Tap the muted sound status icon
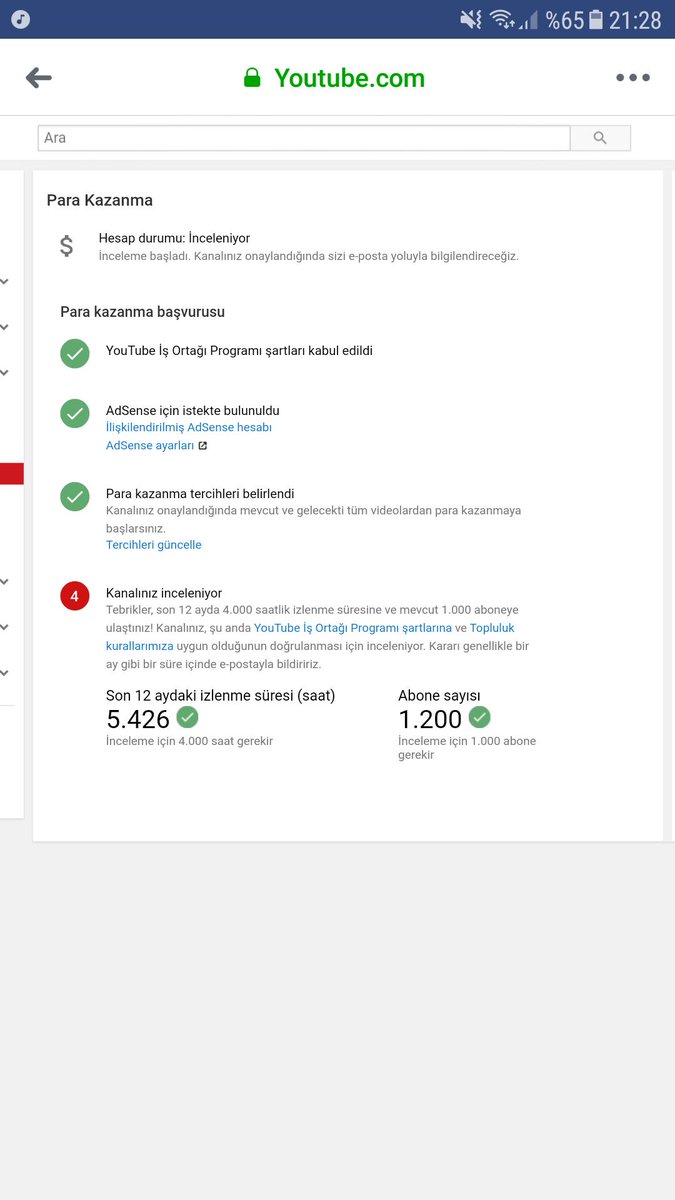Viewport: 675px width, 1200px height. pos(470,19)
